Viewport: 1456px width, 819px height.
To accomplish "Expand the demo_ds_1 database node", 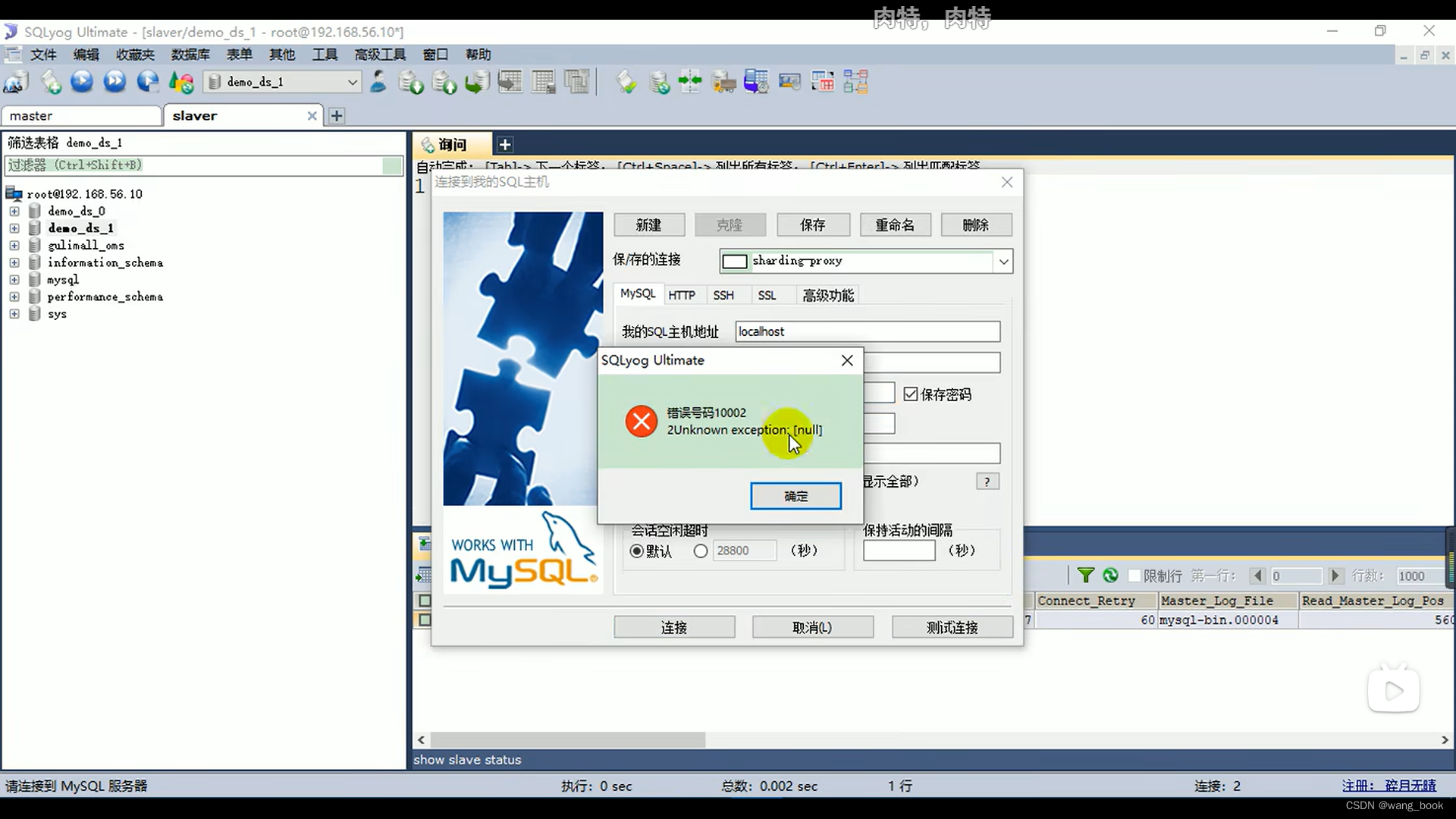I will click(x=14, y=228).
